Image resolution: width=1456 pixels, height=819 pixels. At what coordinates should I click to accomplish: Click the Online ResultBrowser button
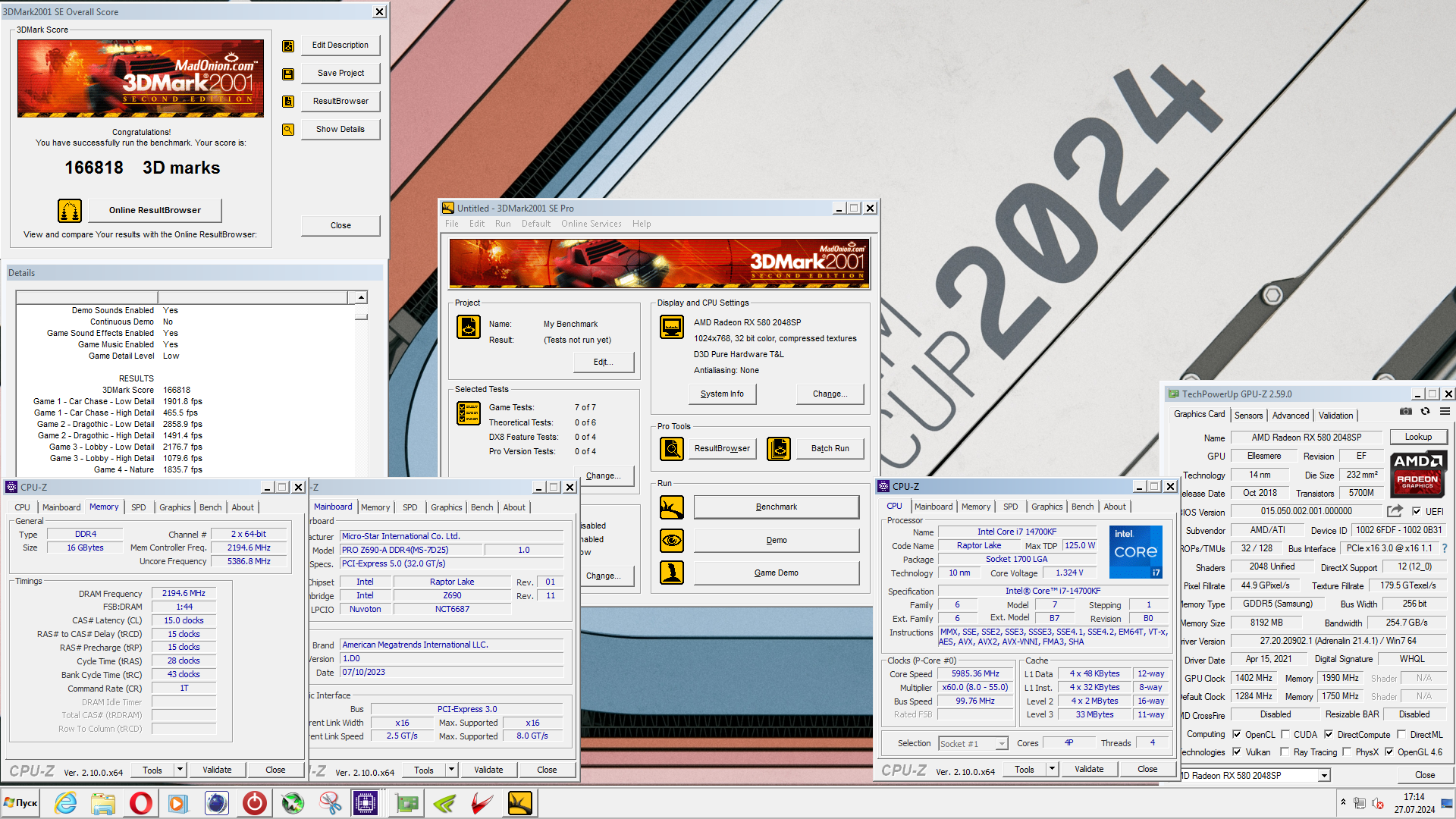tap(155, 211)
